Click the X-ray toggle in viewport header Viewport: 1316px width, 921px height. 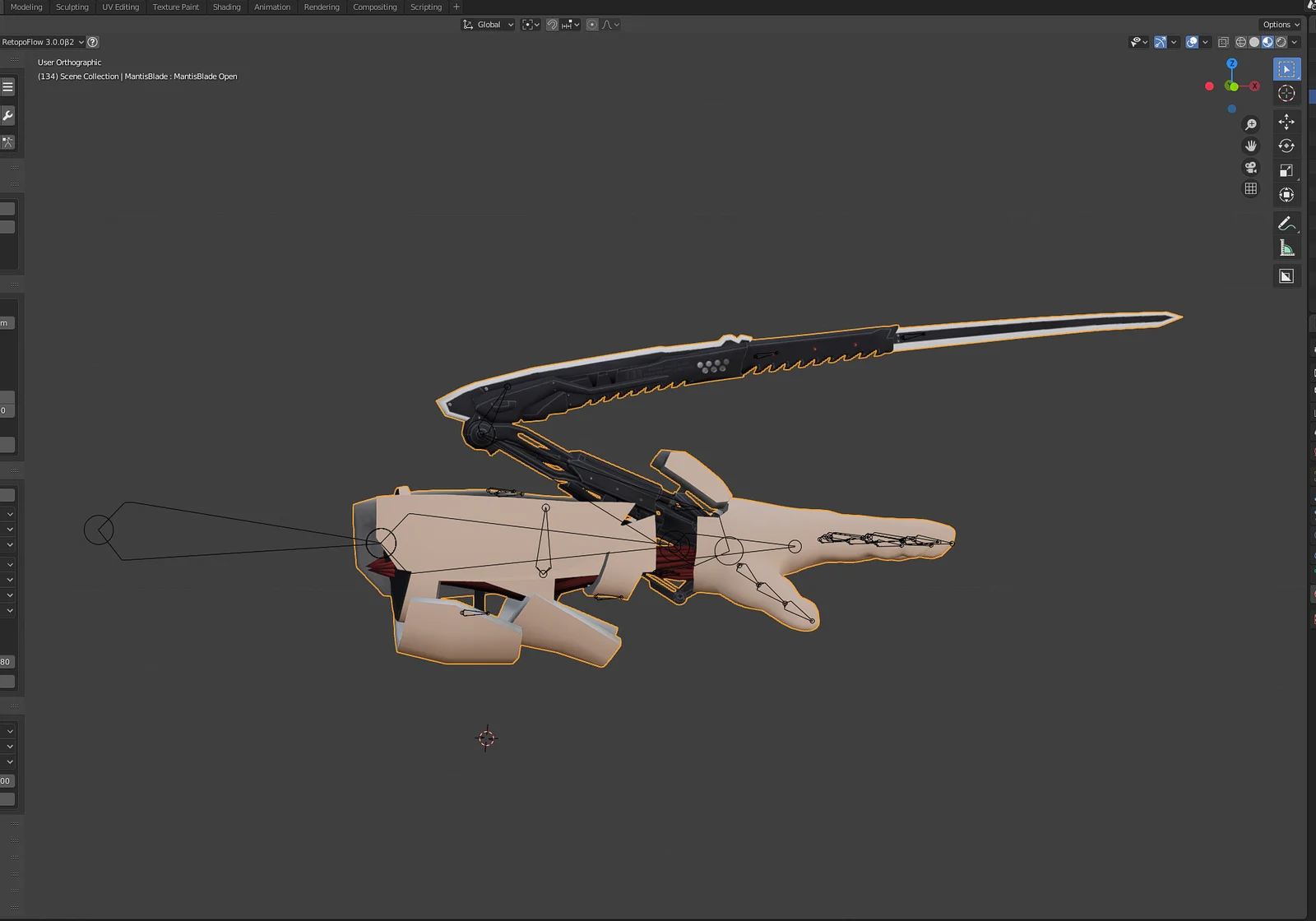click(x=1224, y=42)
